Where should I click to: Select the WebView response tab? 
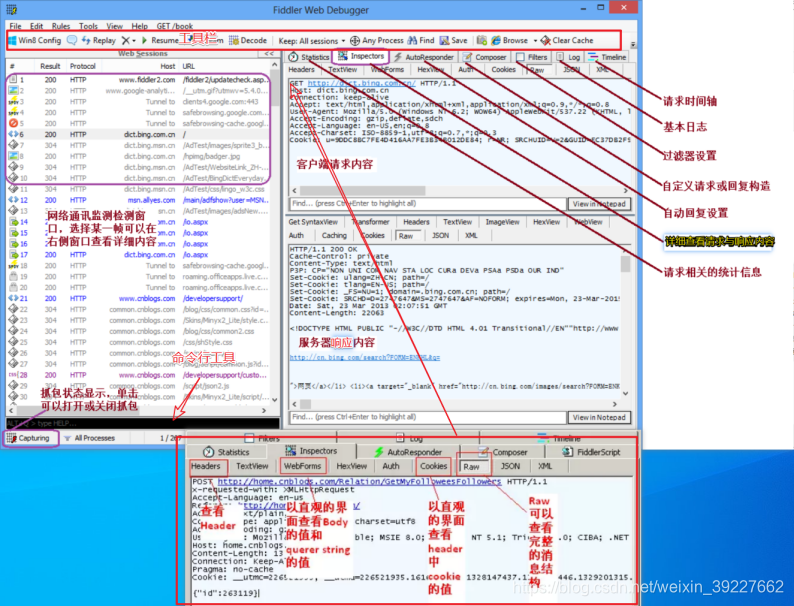tap(588, 222)
